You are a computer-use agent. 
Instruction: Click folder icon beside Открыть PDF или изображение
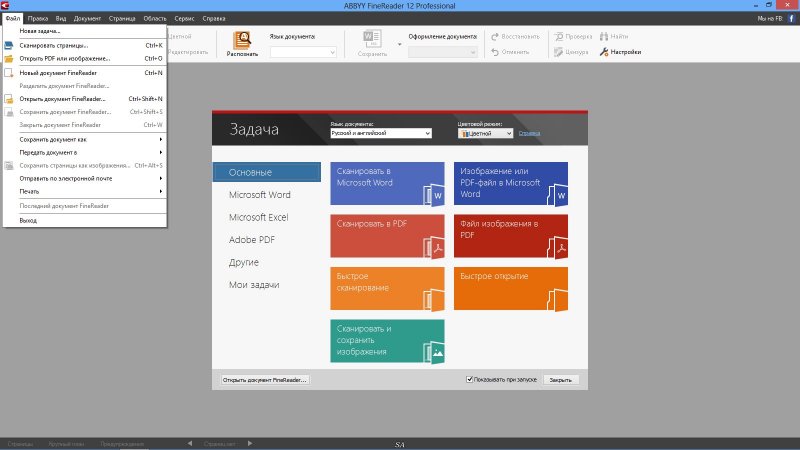[x=9, y=59]
